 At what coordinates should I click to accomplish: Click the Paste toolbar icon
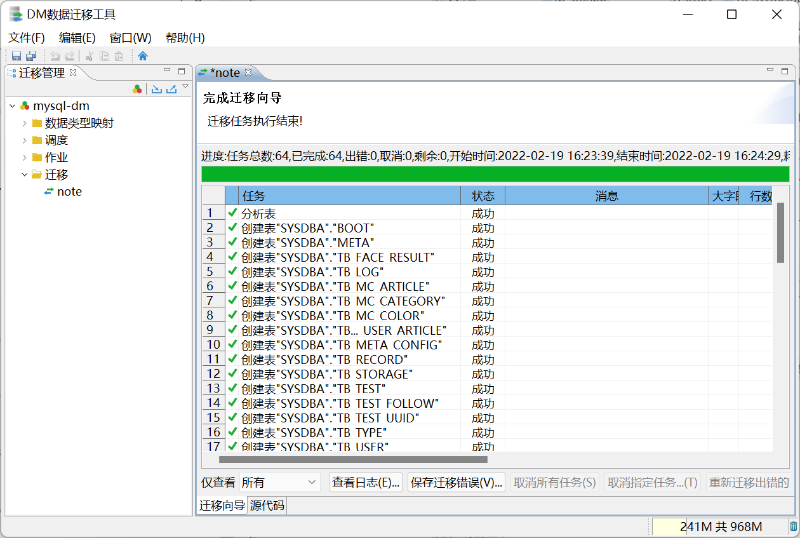[x=119, y=56]
